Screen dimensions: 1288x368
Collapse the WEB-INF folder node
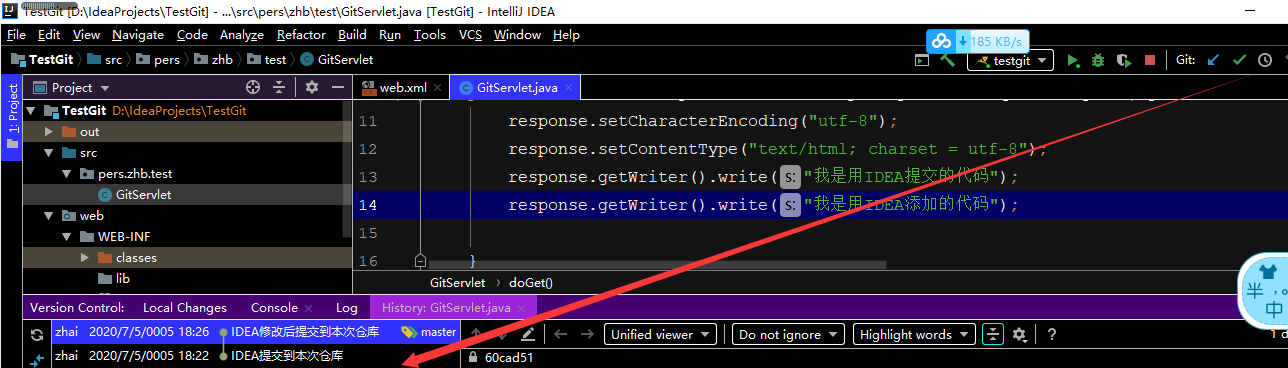click(x=66, y=237)
